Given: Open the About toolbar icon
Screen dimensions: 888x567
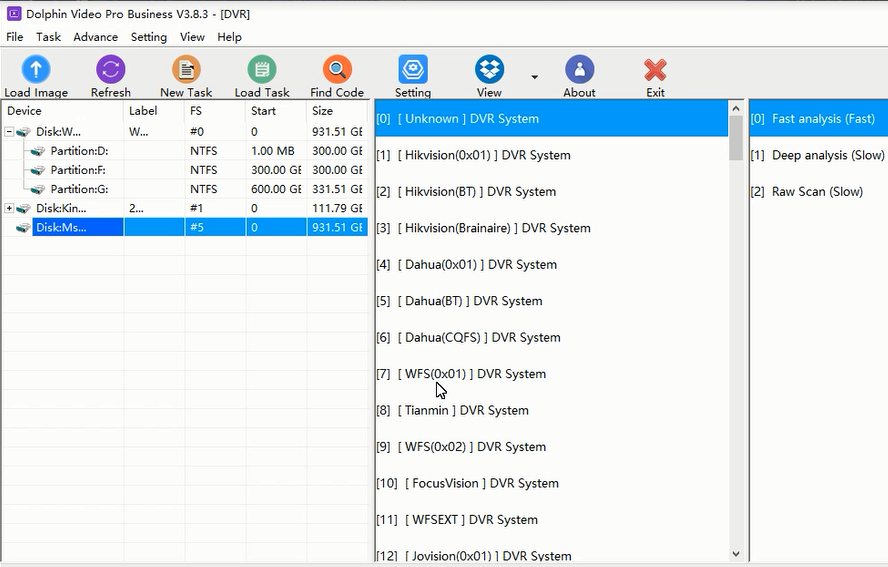Looking at the screenshot, I should [x=579, y=70].
